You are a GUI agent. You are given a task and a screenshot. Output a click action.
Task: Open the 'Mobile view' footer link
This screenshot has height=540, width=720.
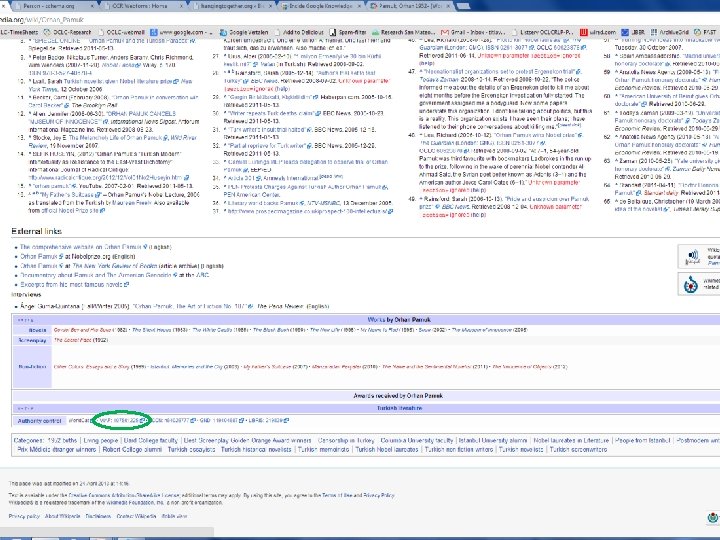[x=174, y=516]
